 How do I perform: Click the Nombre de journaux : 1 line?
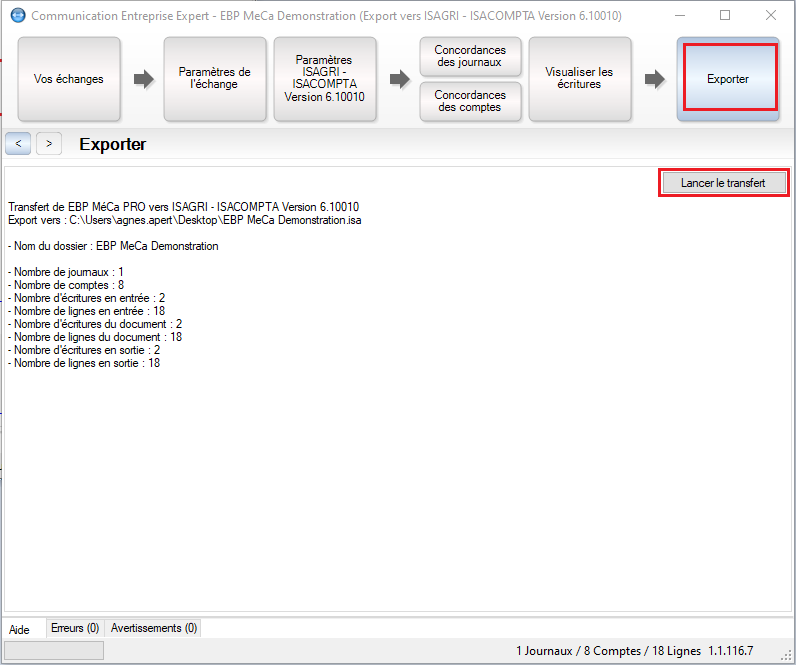click(66, 272)
